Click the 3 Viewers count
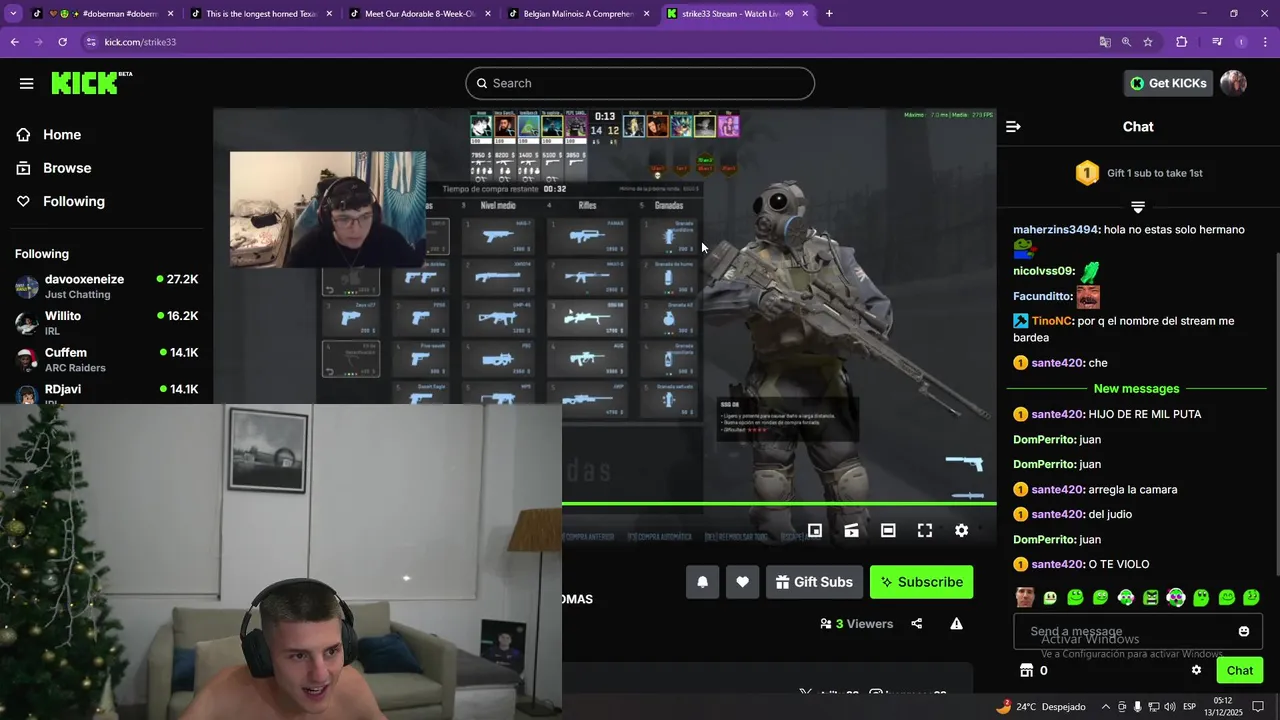 coord(856,624)
